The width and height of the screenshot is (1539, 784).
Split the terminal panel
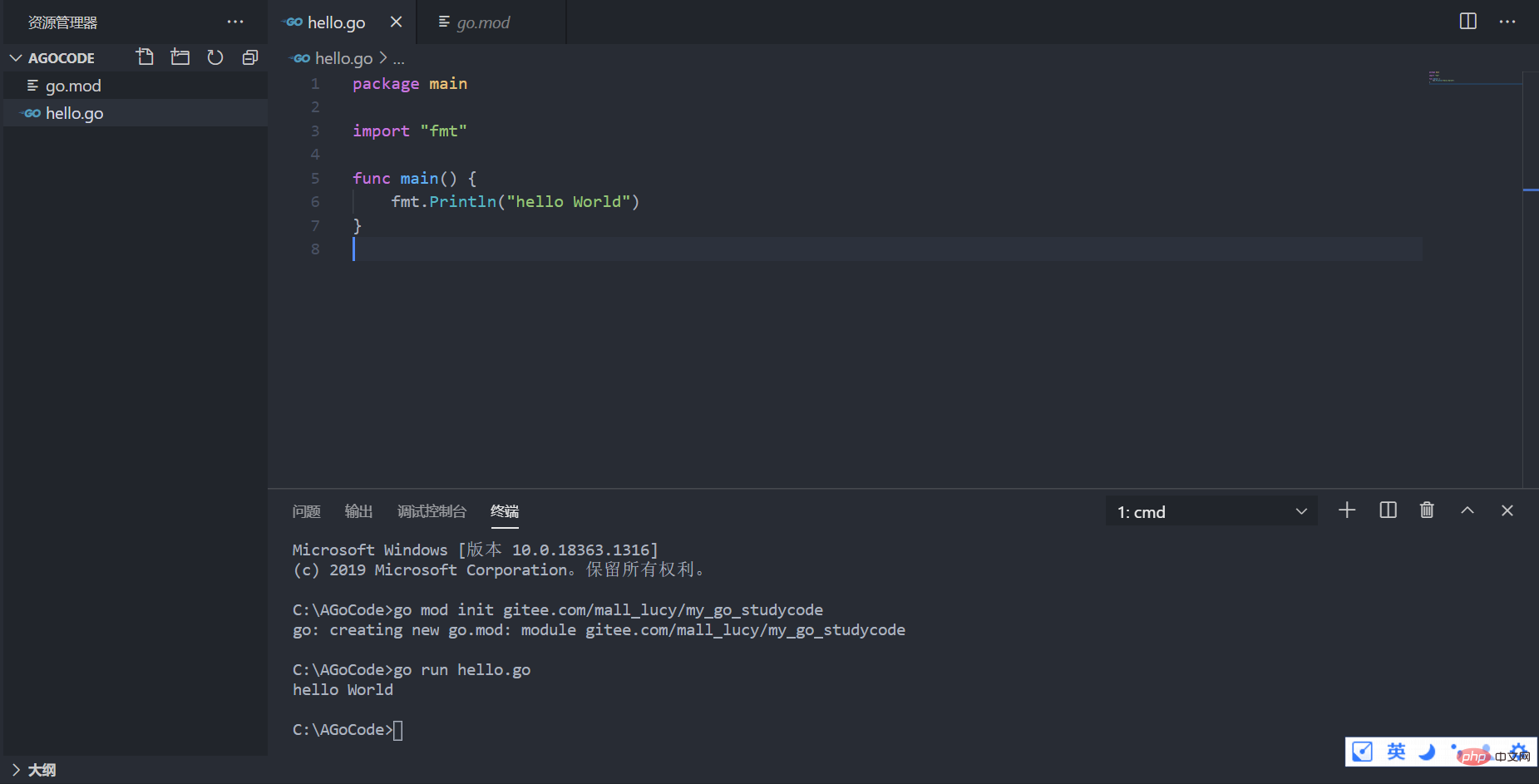tap(1388, 510)
